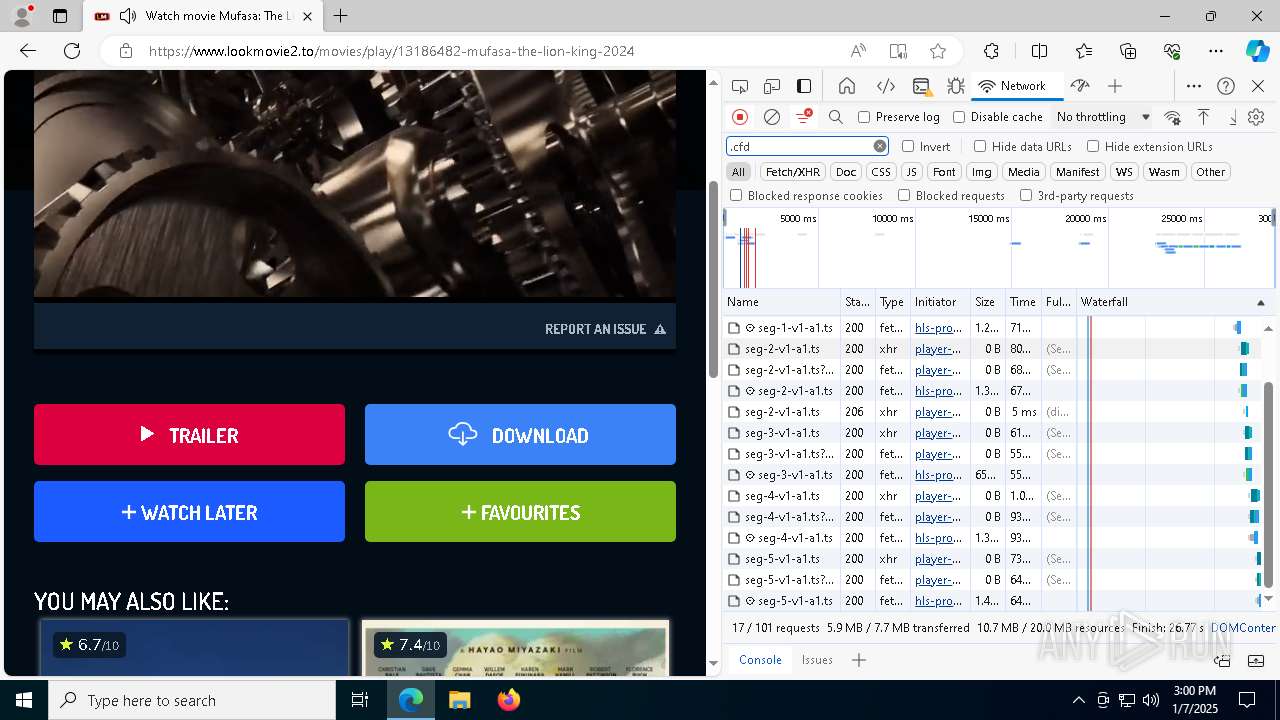1280x720 pixels.
Task: Clear the .cfd filter text
Action: [x=880, y=146]
